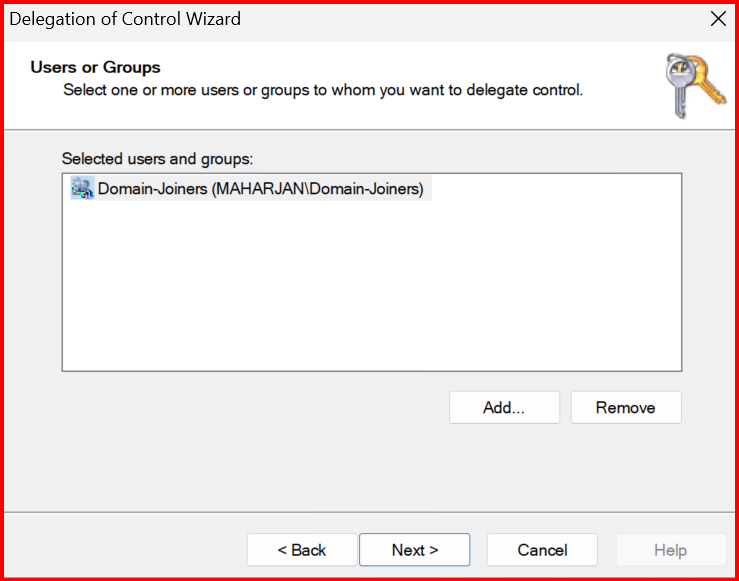Open the Add... users dialog
739x581 pixels.
pos(504,408)
